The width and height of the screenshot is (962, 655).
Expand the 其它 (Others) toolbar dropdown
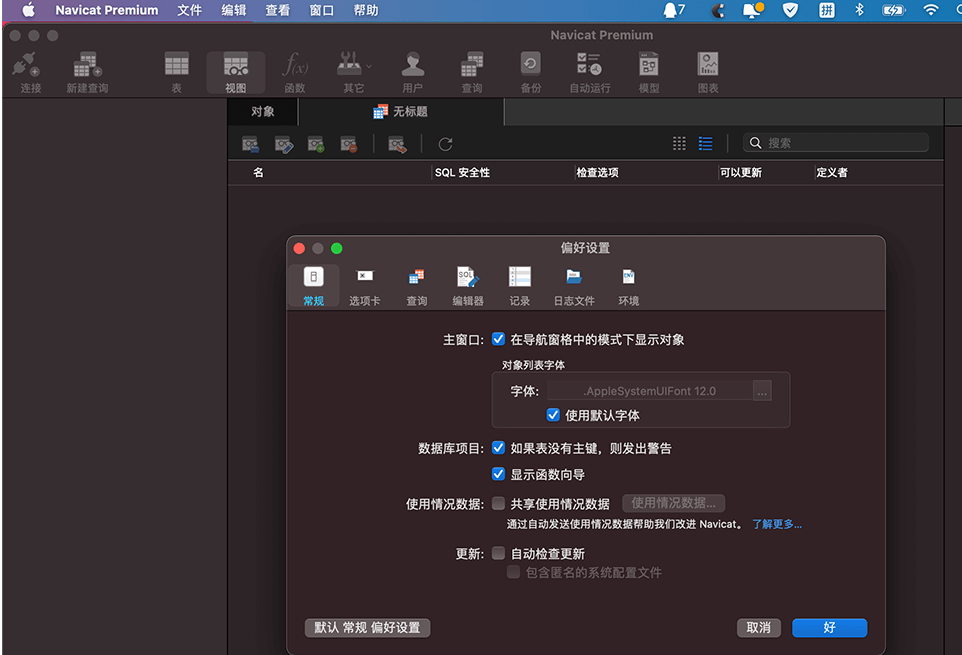tap(354, 72)
